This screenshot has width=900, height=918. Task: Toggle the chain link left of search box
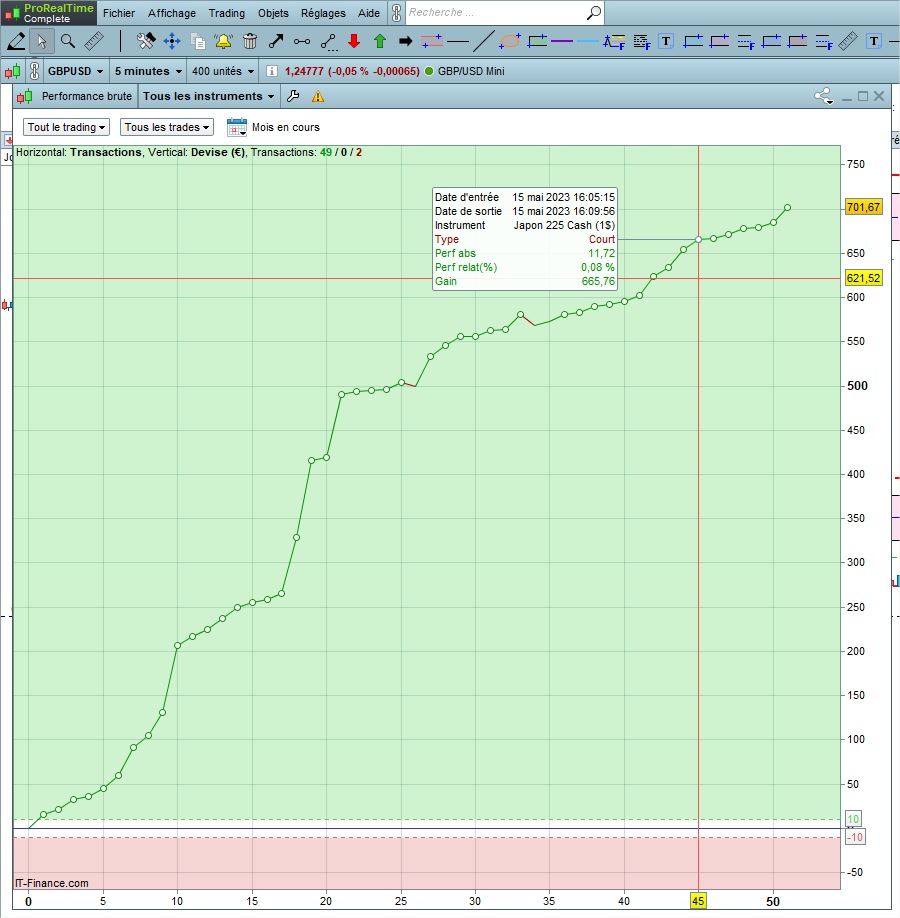click(x=395, y=13)
